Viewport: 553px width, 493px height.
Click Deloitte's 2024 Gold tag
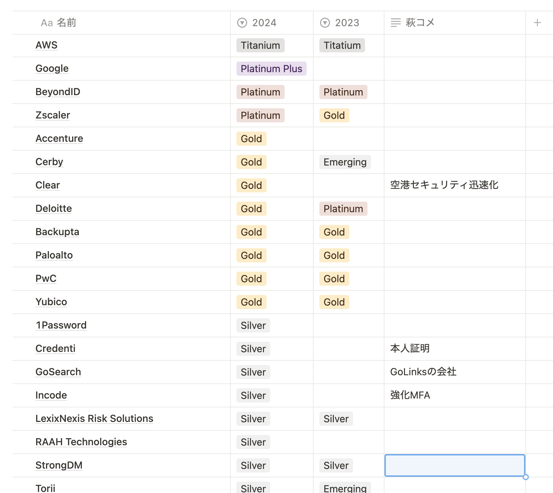click(251, 209)
